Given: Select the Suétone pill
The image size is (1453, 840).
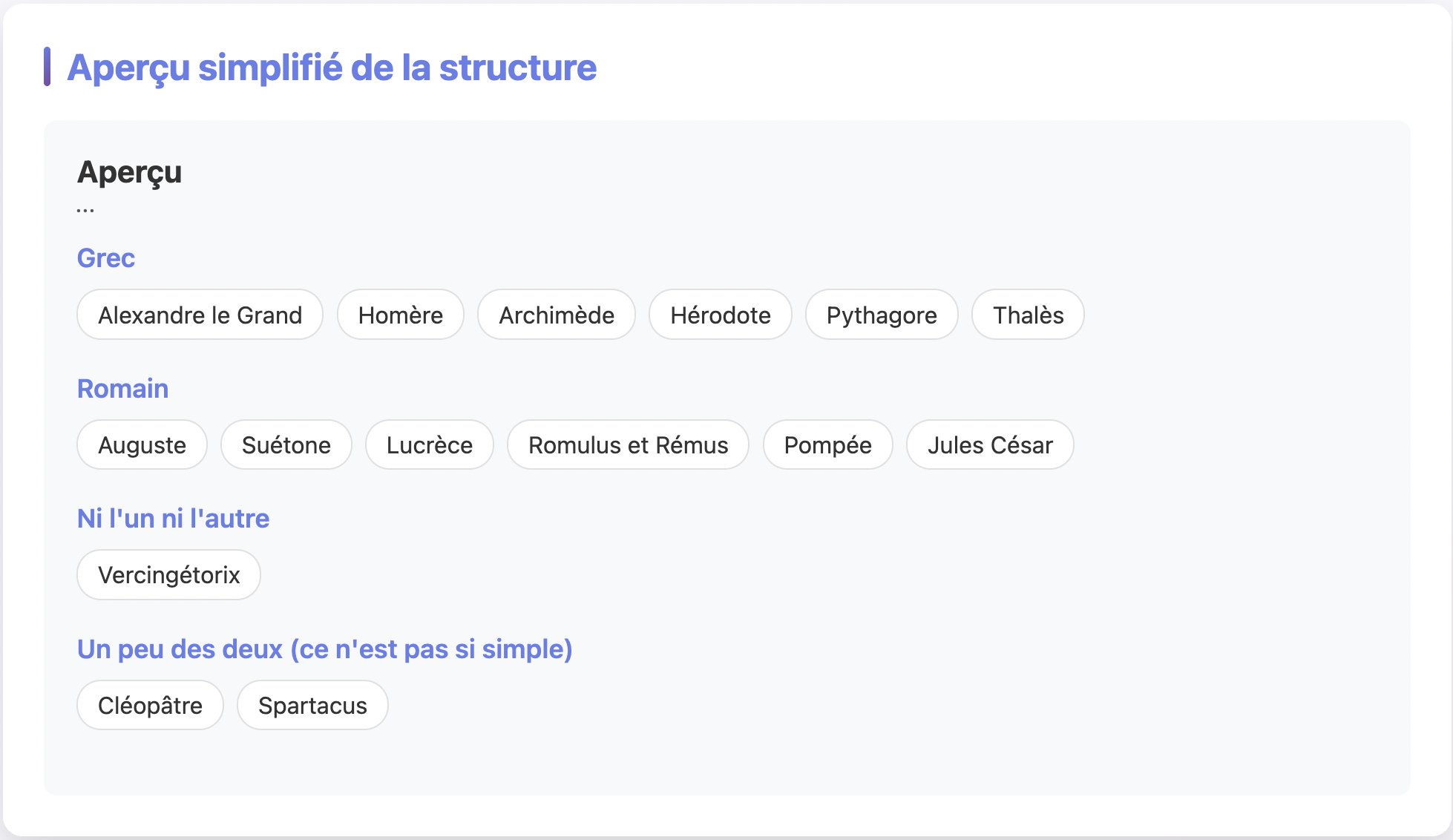Looking at the screenshot, I should tap(286, 444).
